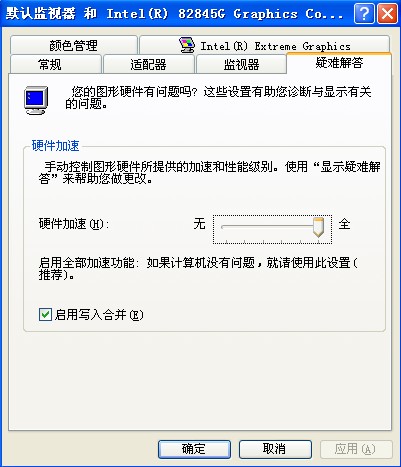
Task: Click the title bar help question mark
Action: click(364, 14)
